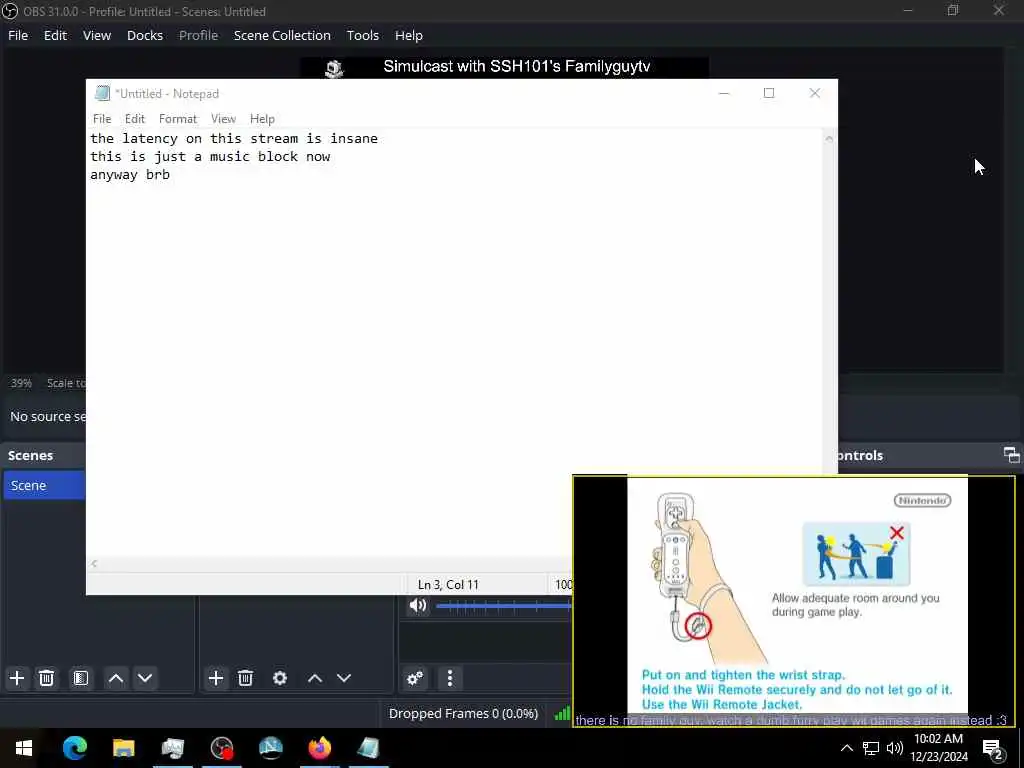This screenshot has width=1024, height=768.
Task: Click the OBS logo in the title bar
Action: click(x=10, y=11)
